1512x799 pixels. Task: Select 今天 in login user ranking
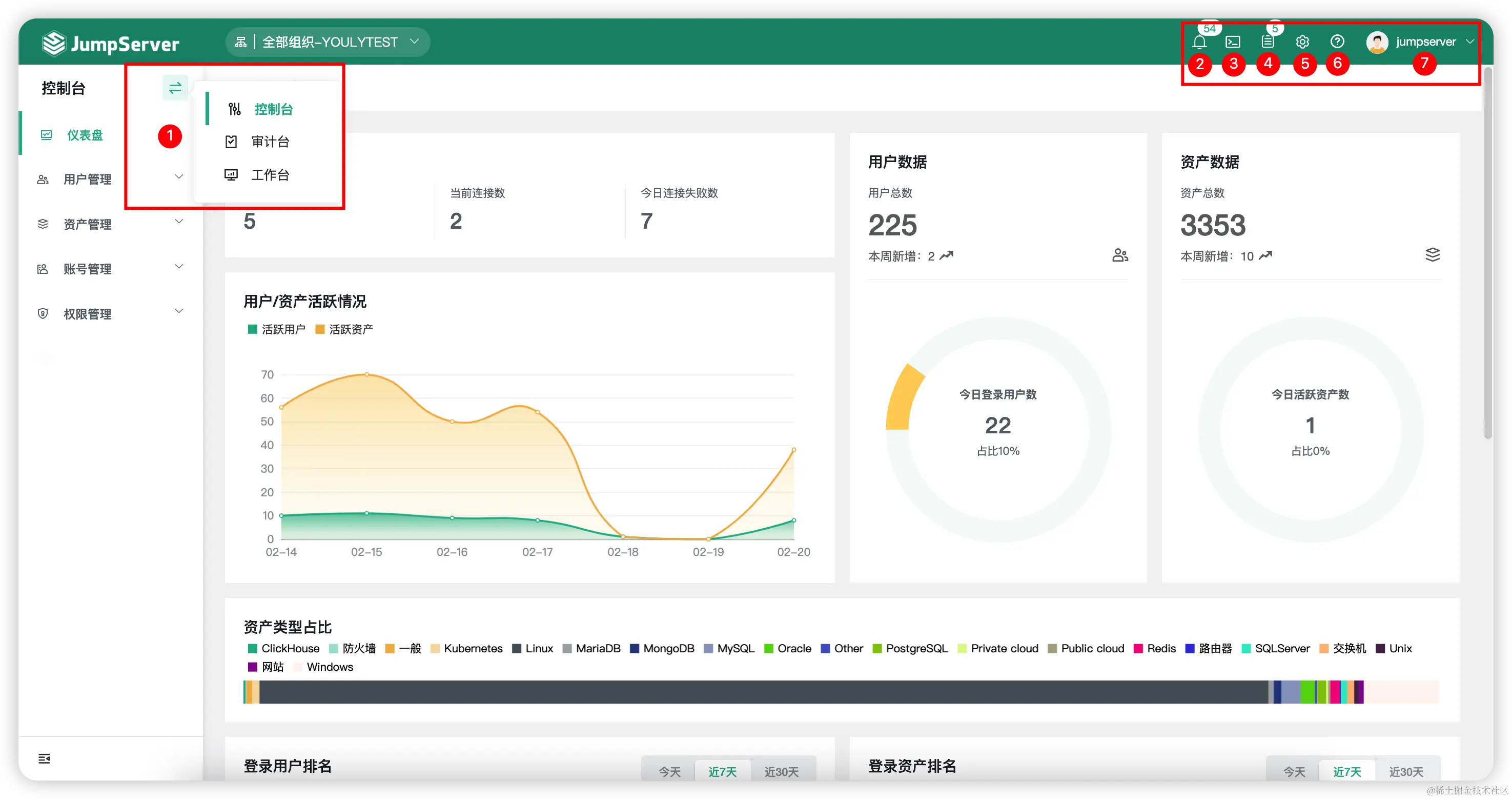pos(669,771)
